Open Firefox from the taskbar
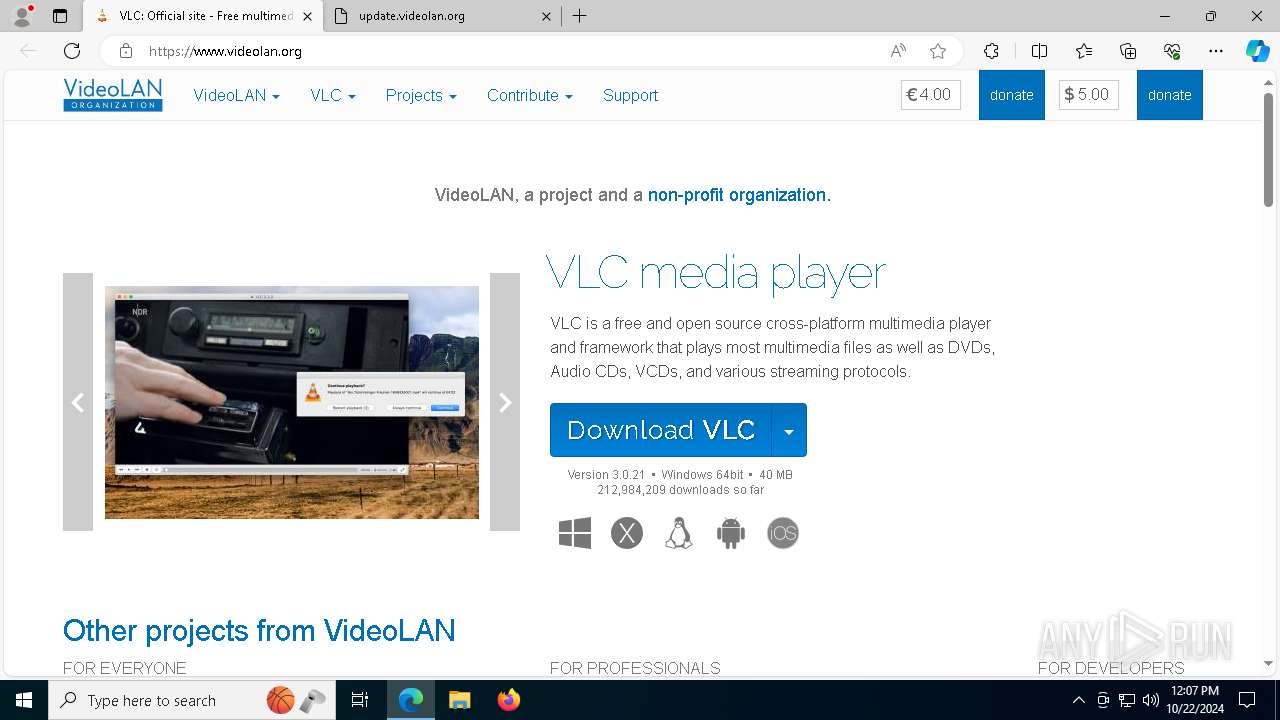Screen dimensions: 1280x720 tap(509, 700)
